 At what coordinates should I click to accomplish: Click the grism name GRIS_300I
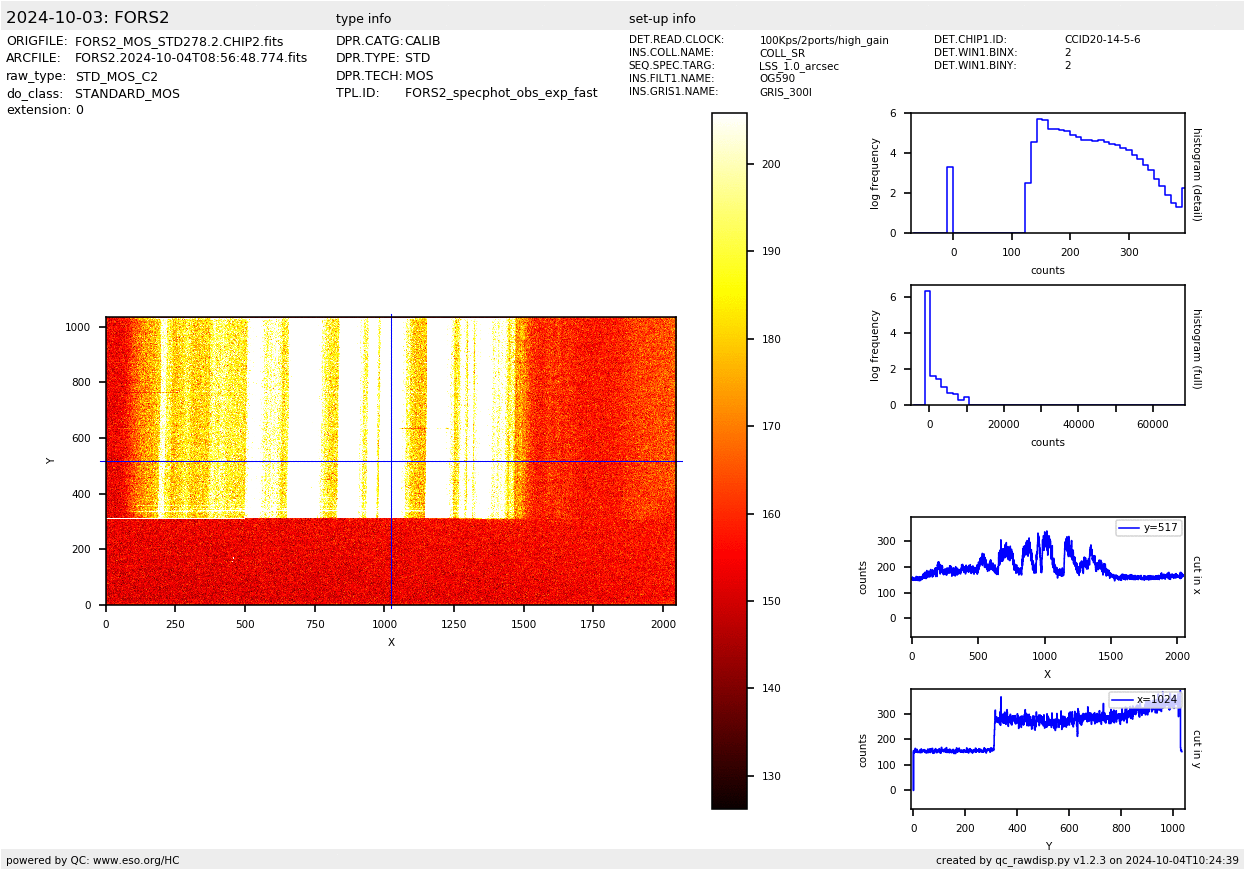click(785, 92)
